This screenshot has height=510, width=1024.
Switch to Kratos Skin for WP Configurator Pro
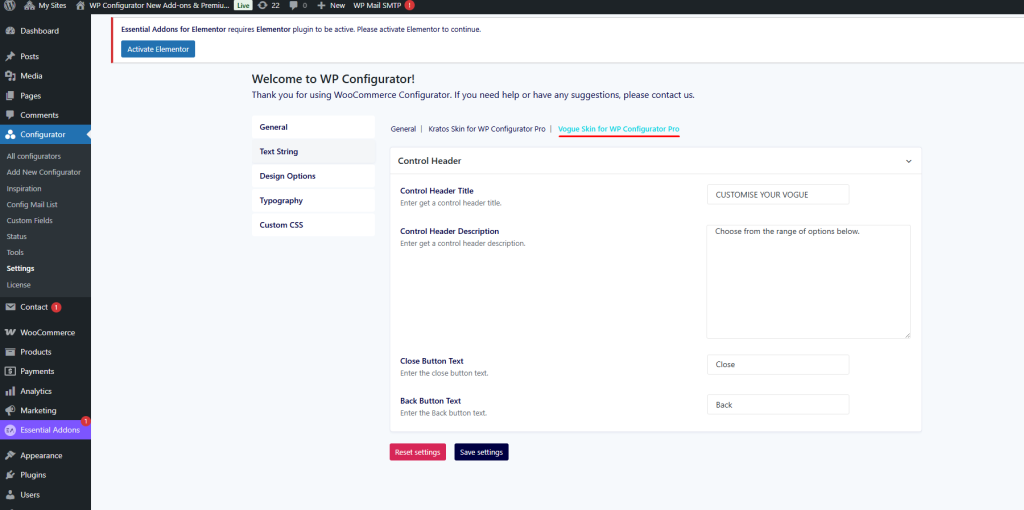pyautogui.click(x=487, y=129)
